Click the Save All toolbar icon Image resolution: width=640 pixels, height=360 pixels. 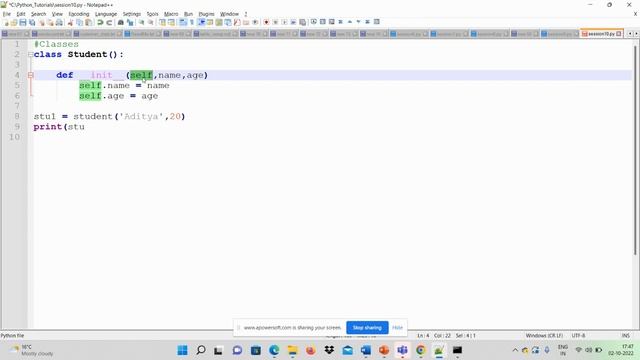tap(32, 22)
